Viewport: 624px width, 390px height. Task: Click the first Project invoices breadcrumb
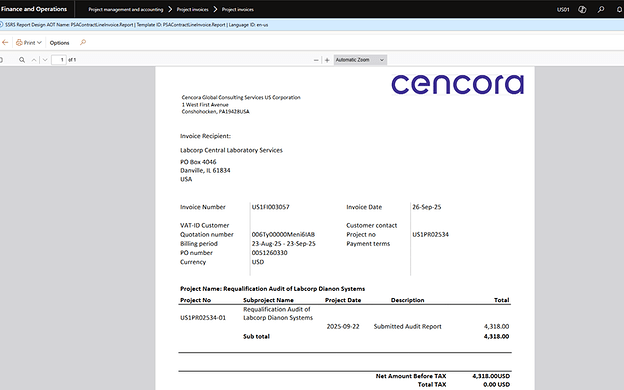pyautogui.click(x=193, y=10)
